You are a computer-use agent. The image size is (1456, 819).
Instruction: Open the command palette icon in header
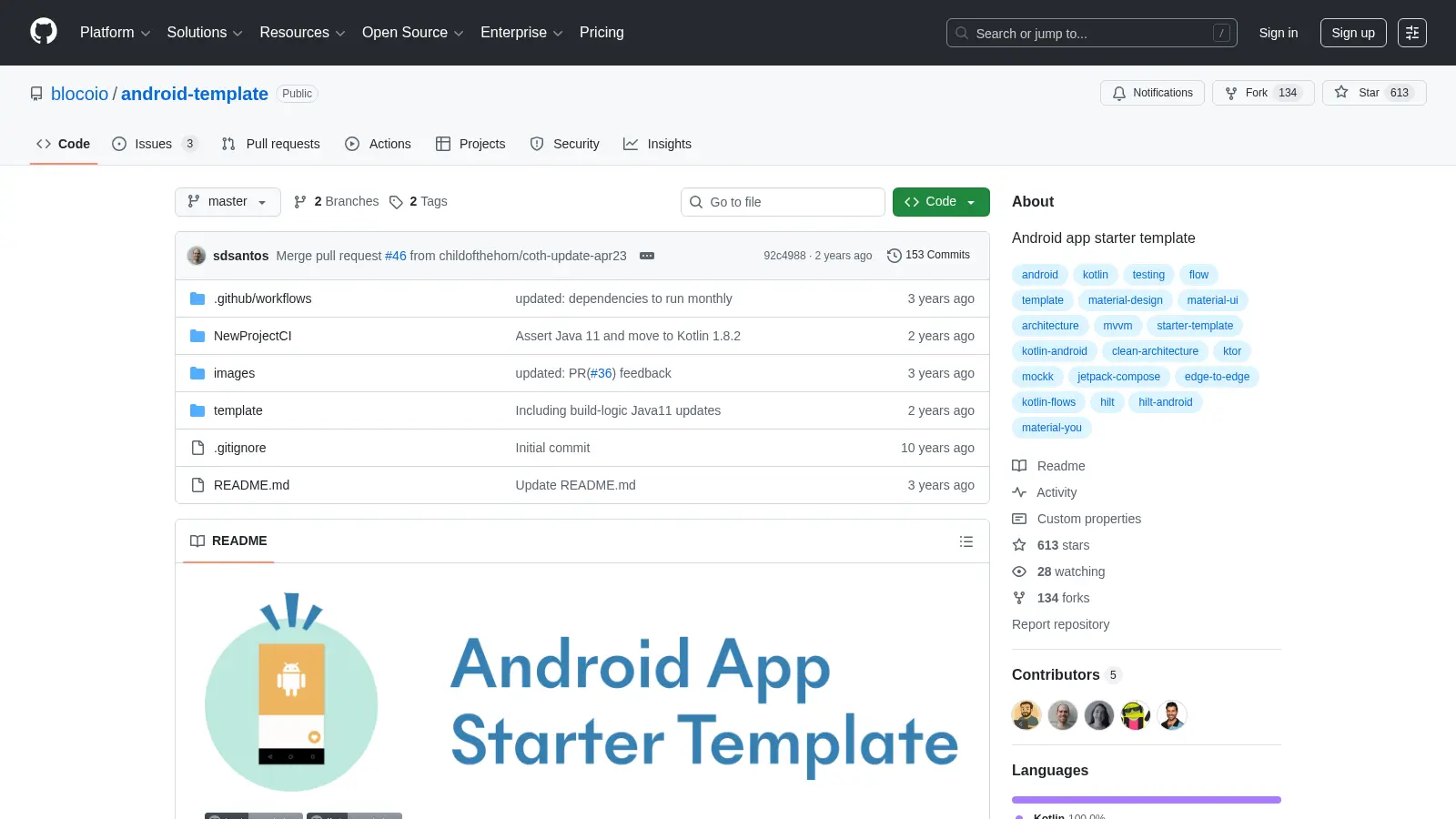(1412, 33)
